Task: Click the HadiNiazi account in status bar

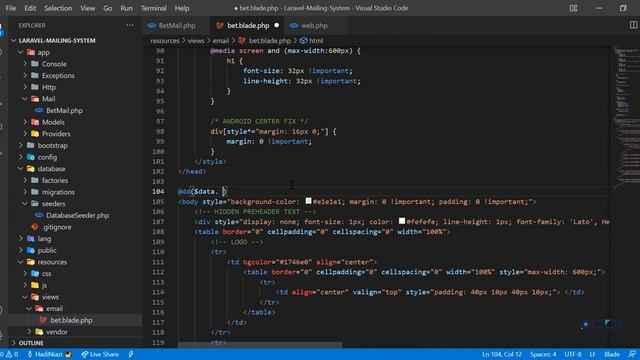Action: click(x=49, y=354)
